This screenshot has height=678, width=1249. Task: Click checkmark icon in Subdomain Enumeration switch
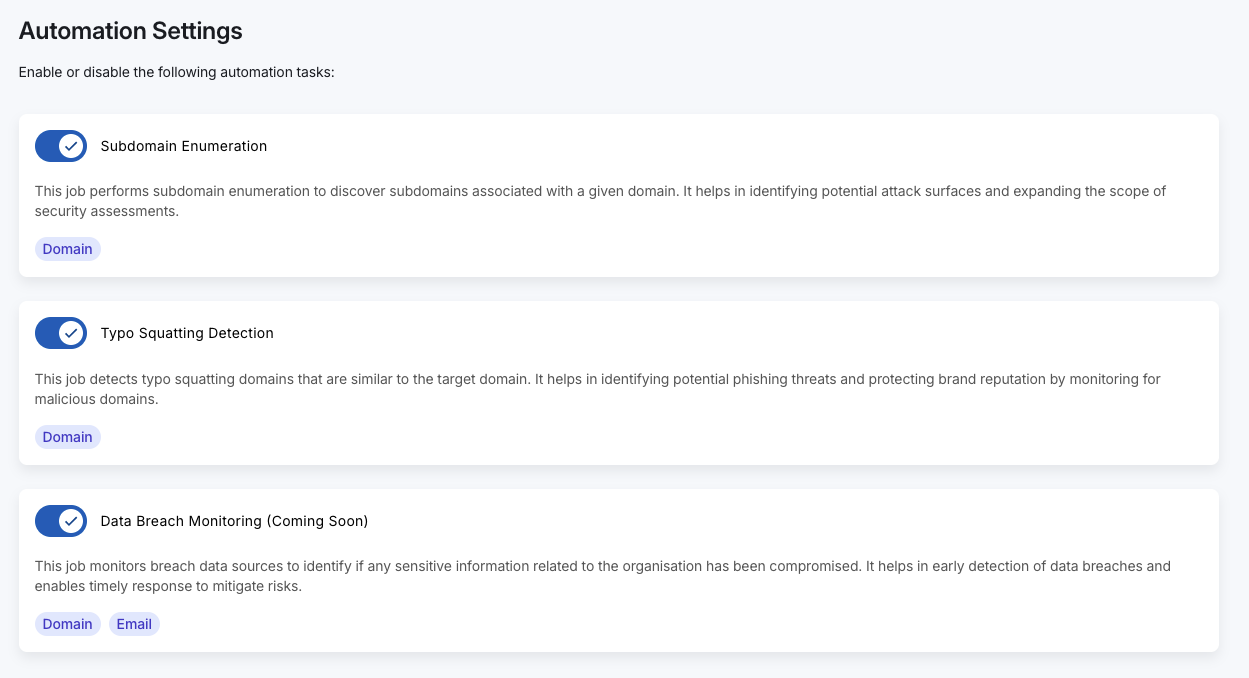pos(71,146)
